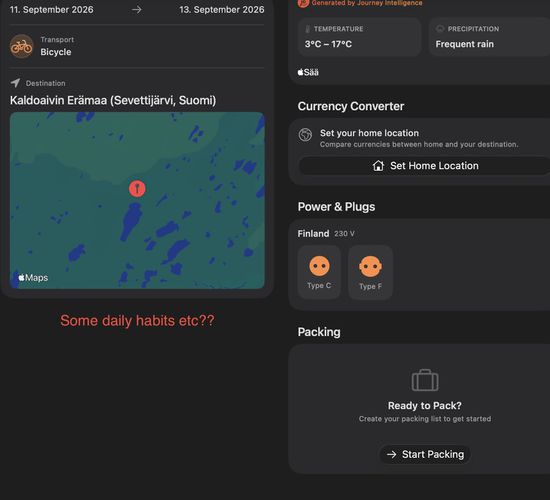Click the Type F plug icon

click(x=370, y=267)
